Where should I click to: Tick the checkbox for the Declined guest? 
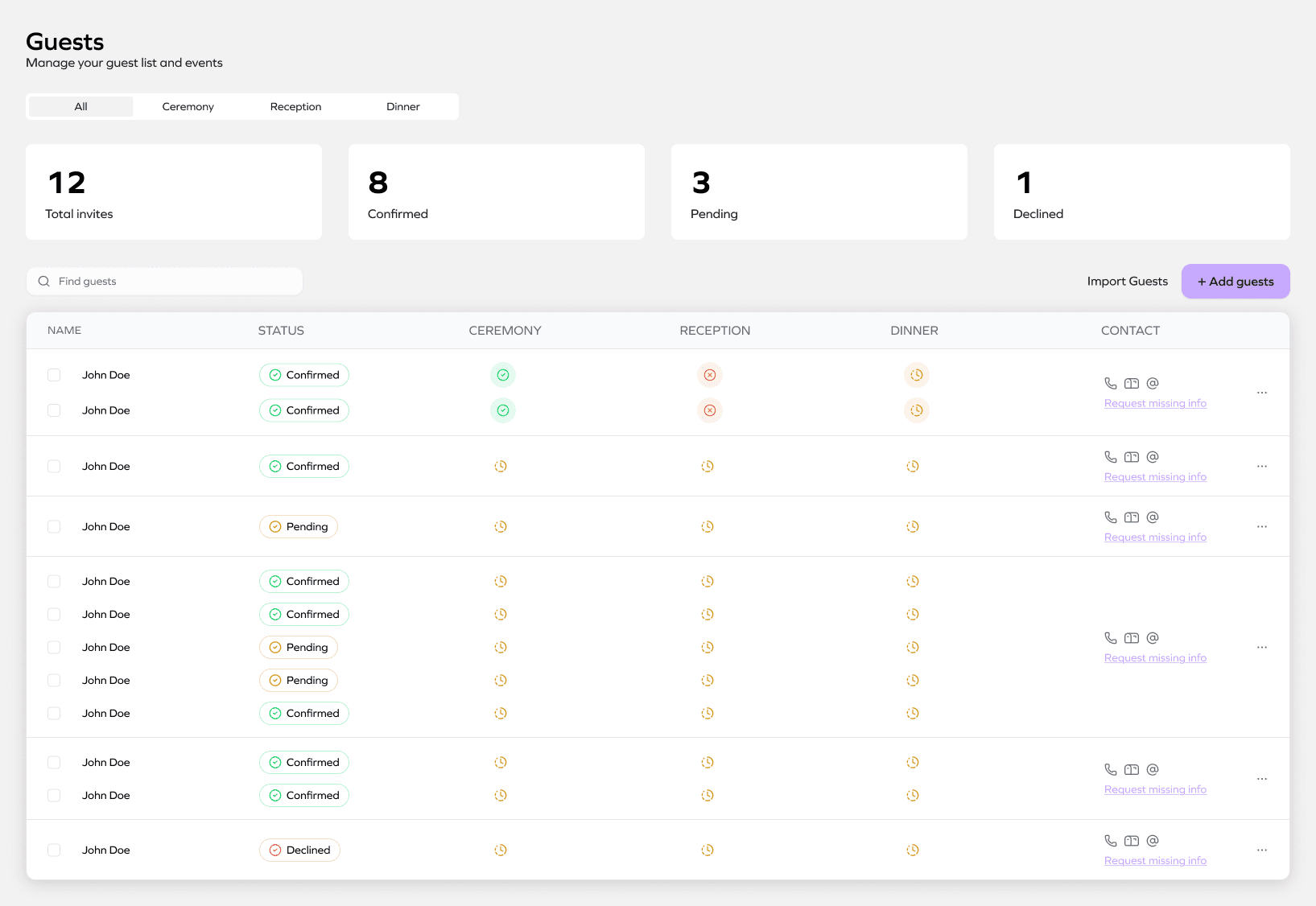[54, 850]
